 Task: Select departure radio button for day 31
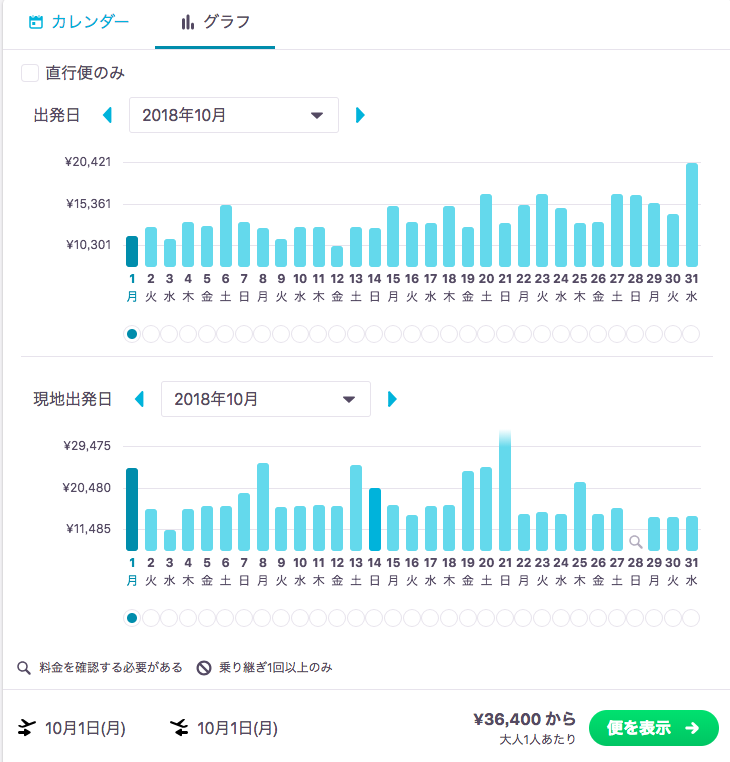pos(691,334)
